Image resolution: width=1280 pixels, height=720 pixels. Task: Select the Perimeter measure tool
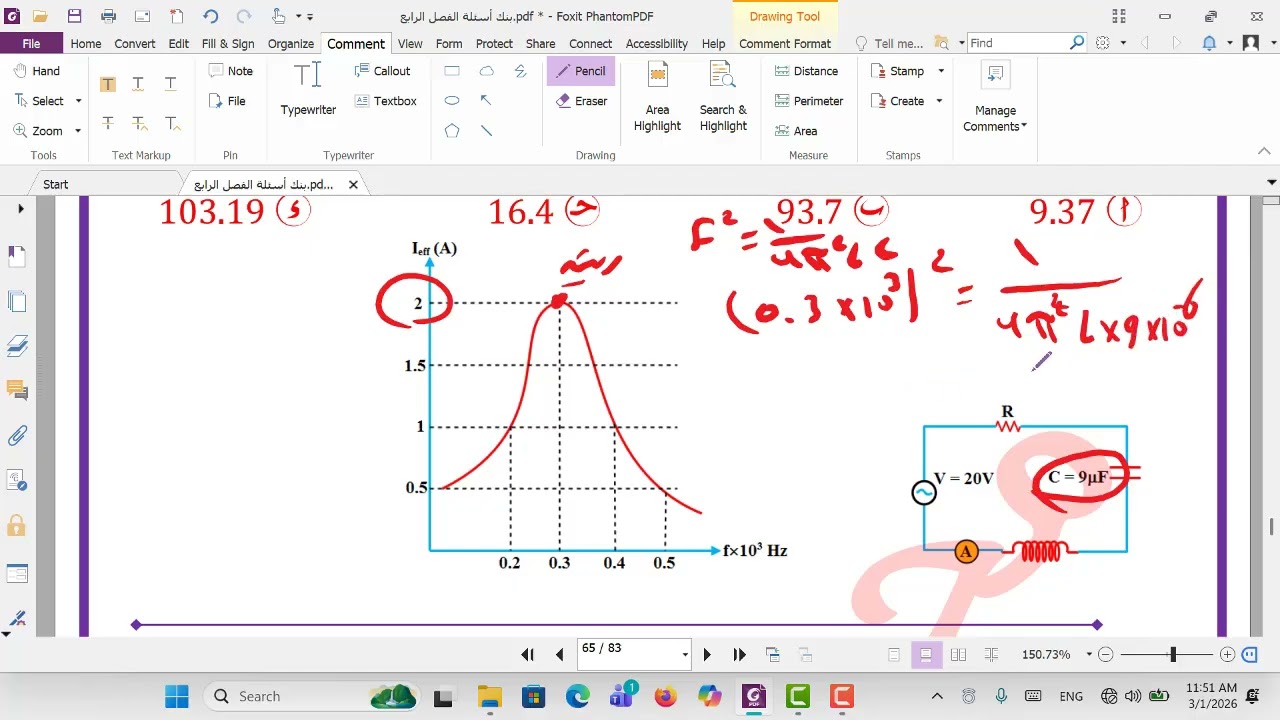809,101
